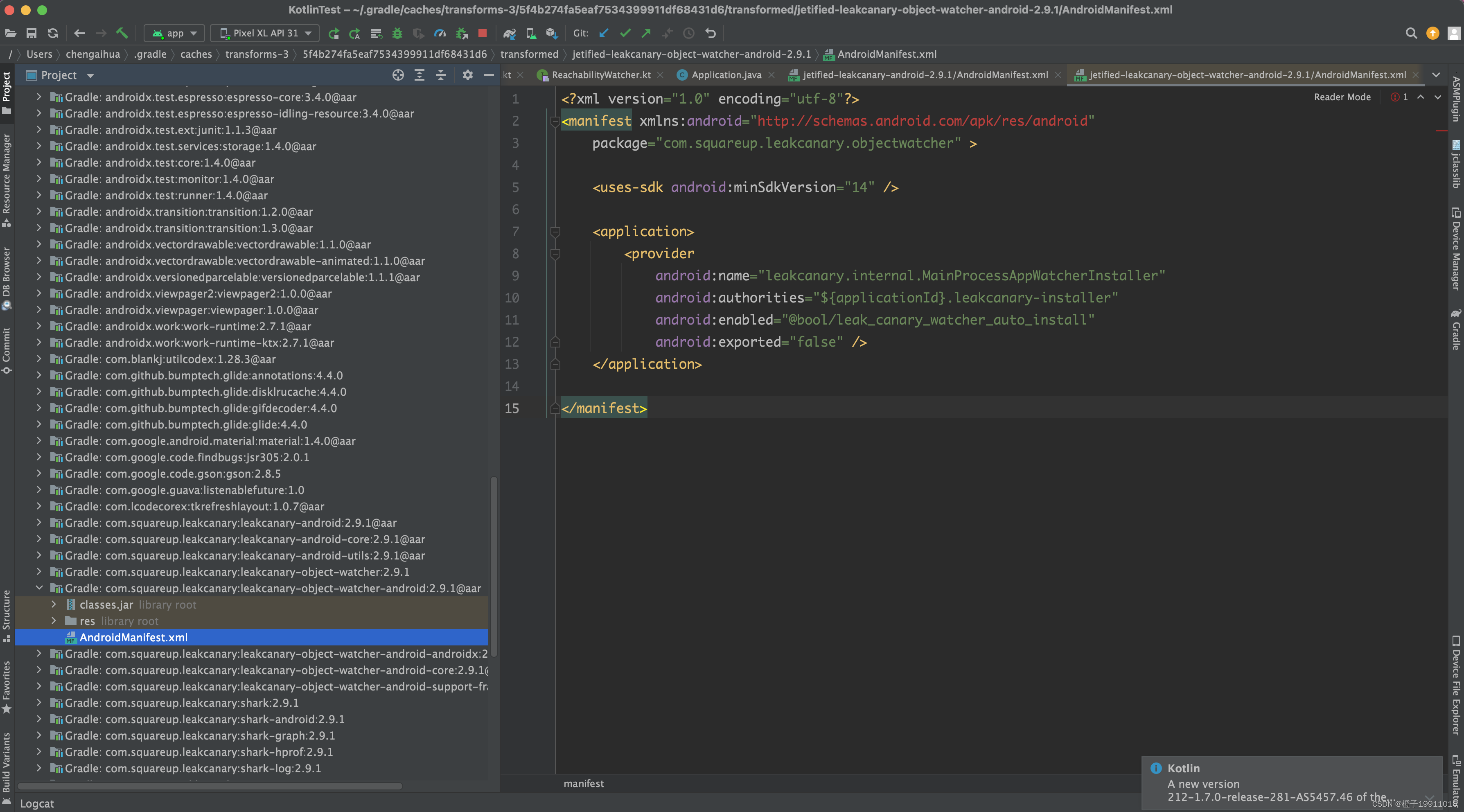Open SDK Manager cube icon
This screenshot has width=1464, height=812.
click(x=552, y=34)
